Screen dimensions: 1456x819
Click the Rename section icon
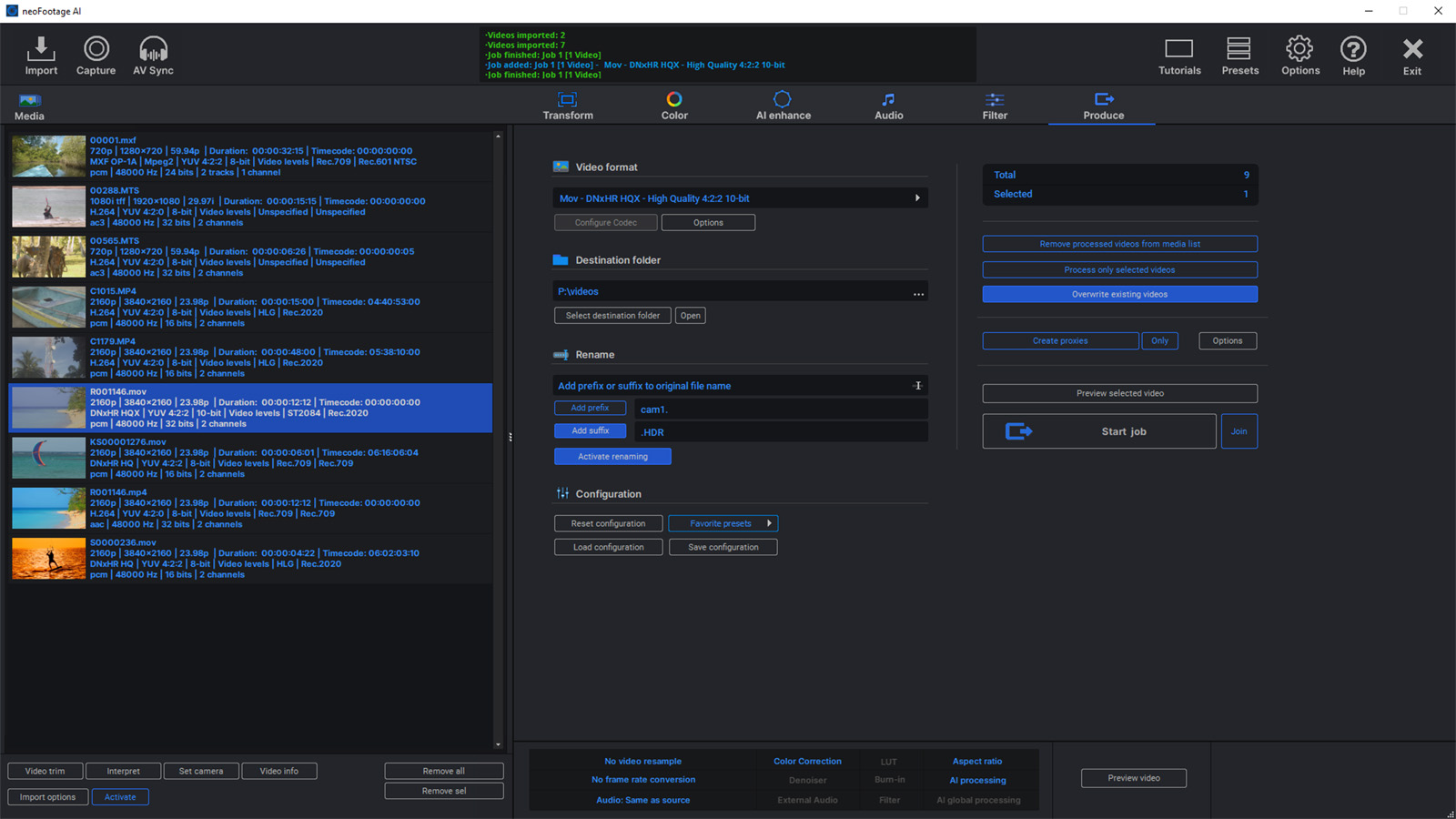click(561, 355)
